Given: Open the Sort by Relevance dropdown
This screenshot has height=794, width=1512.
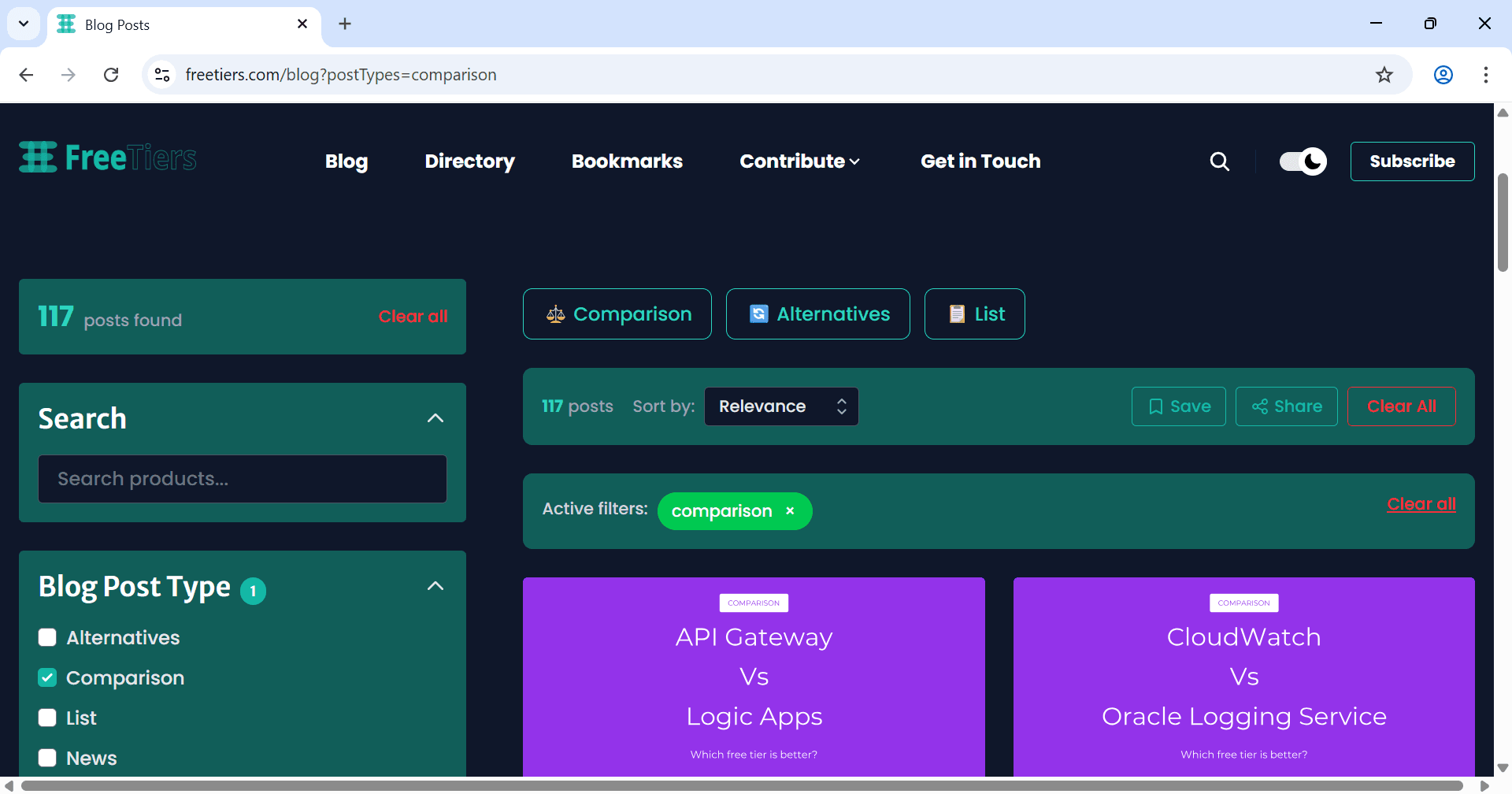Looking at the screenshot, I should coord(781,406).
